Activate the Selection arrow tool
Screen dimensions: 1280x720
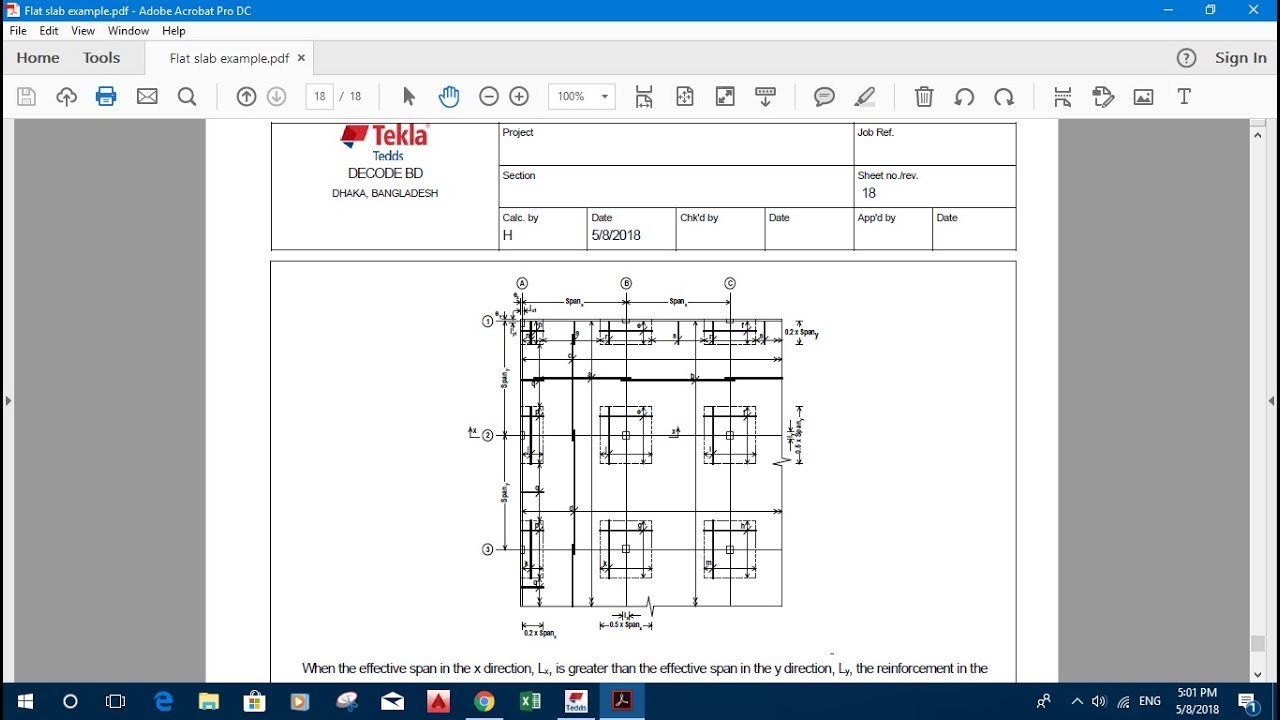click(409, 96)
